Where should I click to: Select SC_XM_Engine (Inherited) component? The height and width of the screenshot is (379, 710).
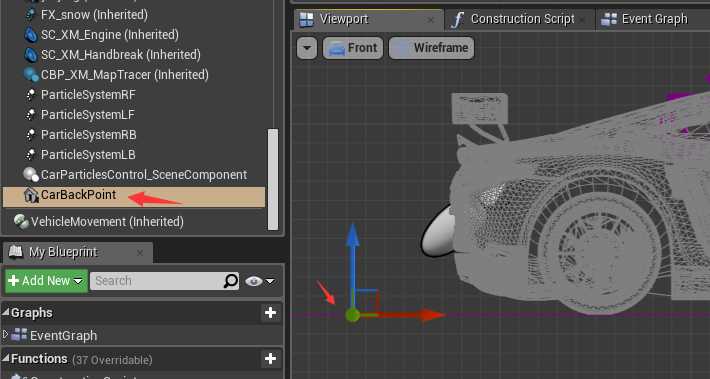[x=110, y=35]
